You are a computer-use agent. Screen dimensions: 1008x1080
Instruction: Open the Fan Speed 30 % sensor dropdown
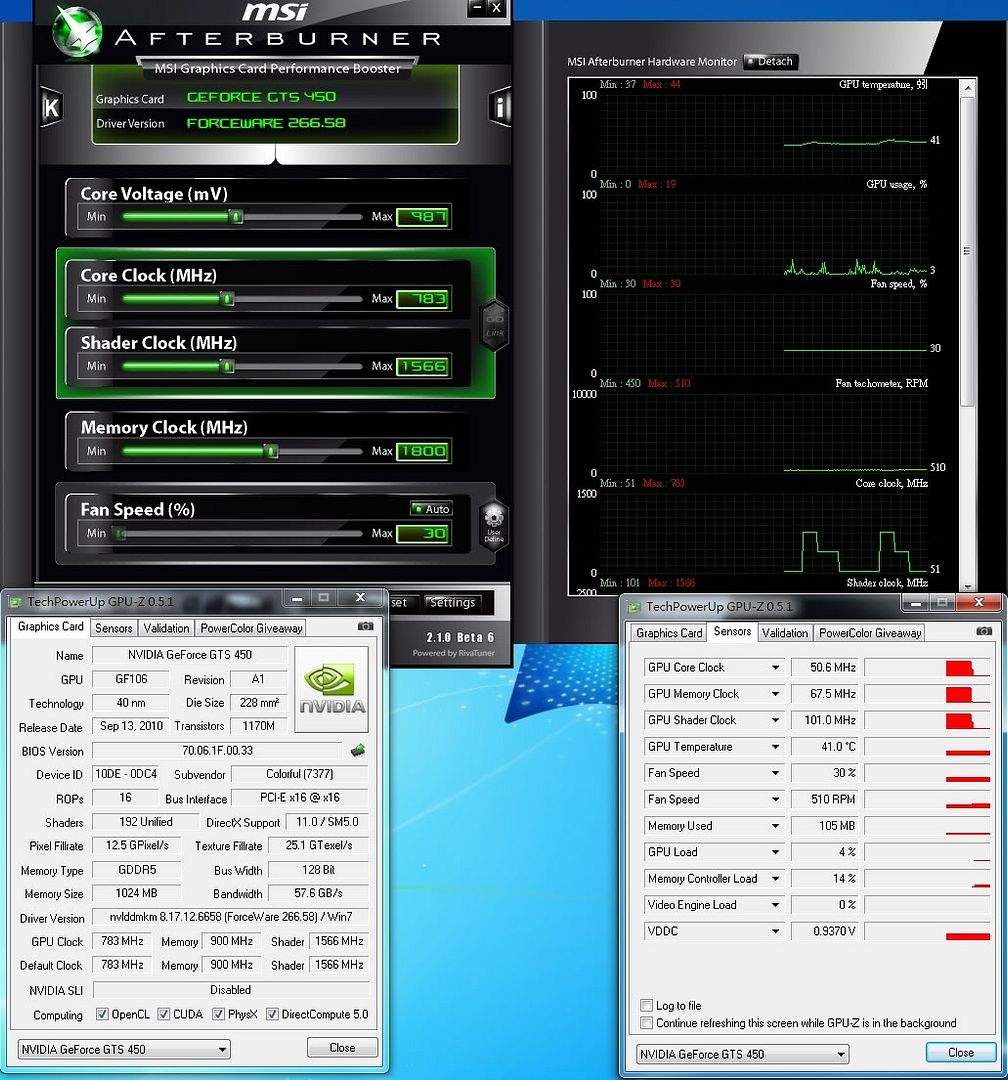(775, 773)
